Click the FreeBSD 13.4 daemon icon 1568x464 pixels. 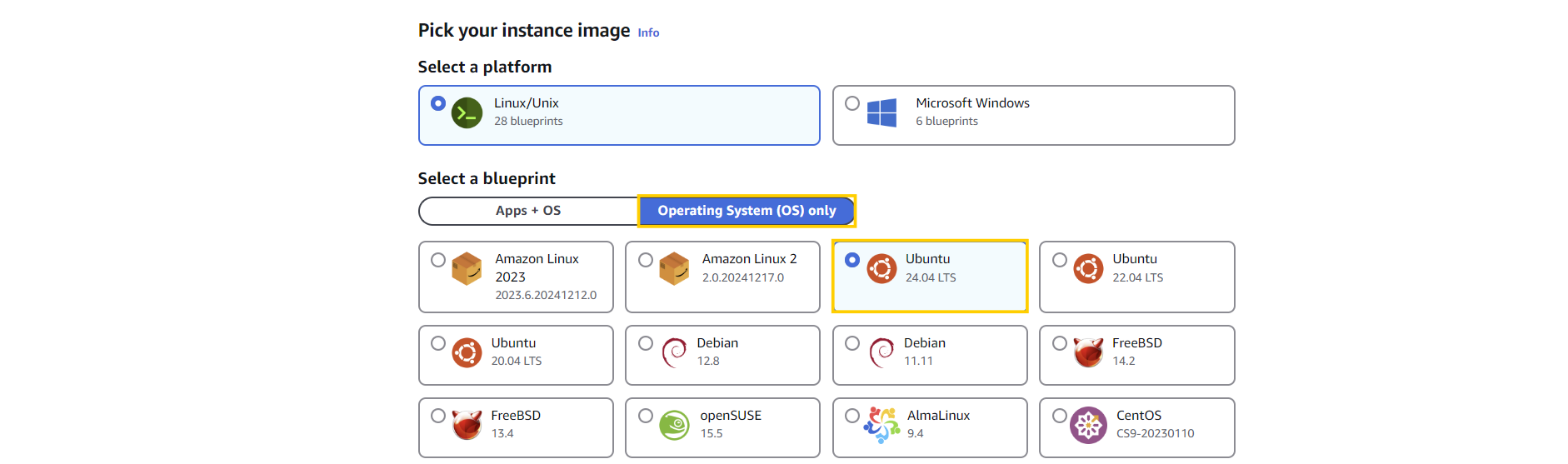(x=467, y=425)
